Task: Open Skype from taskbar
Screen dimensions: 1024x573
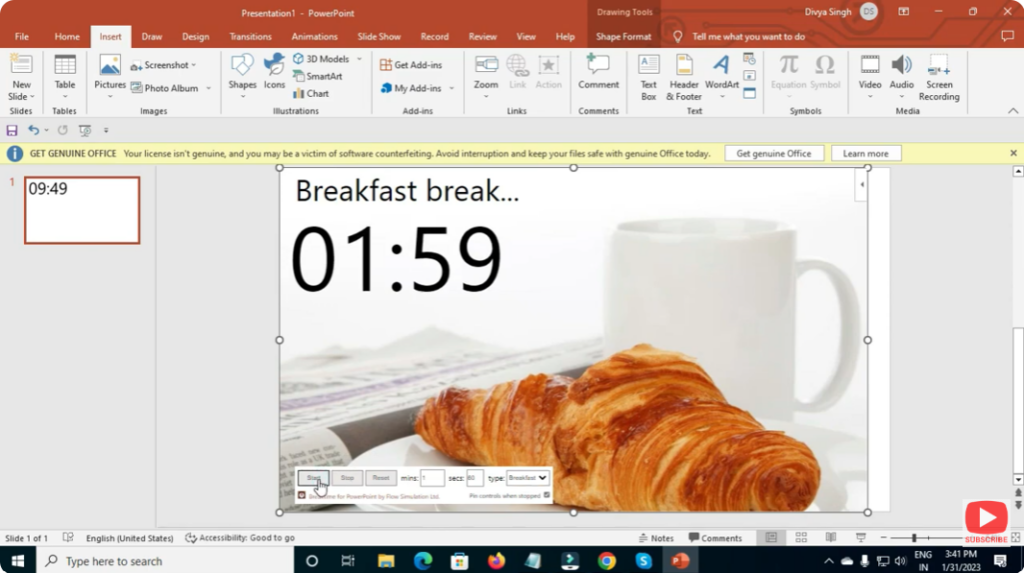Action: coord(643,561)
